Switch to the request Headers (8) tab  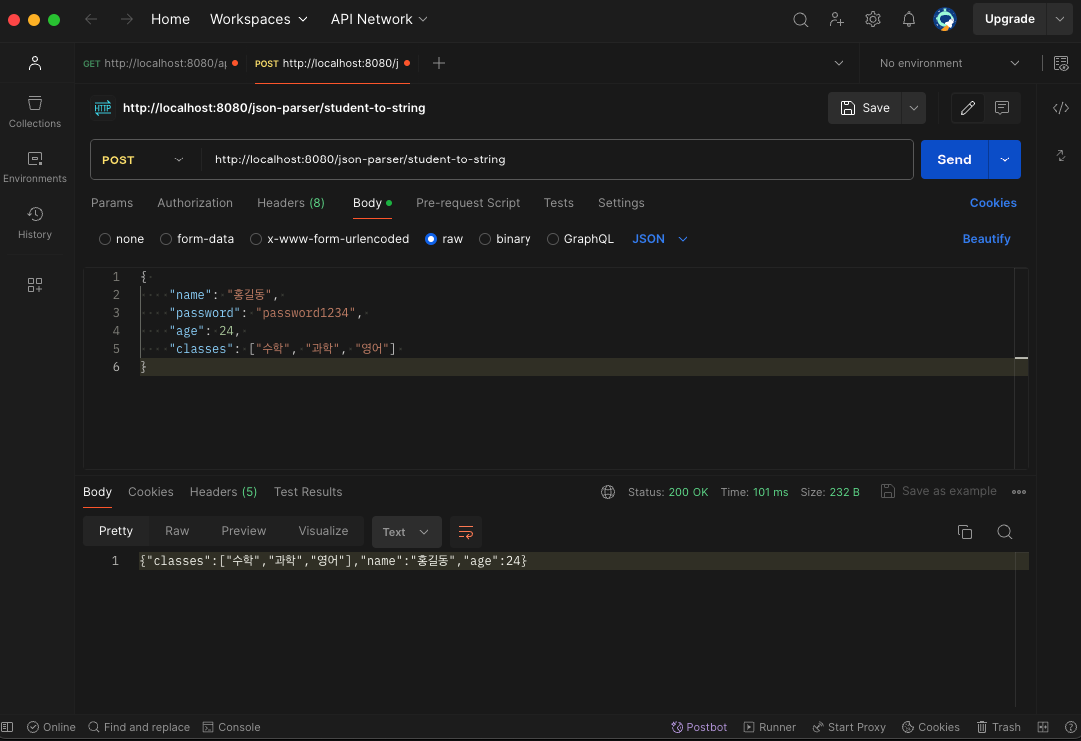291,203
